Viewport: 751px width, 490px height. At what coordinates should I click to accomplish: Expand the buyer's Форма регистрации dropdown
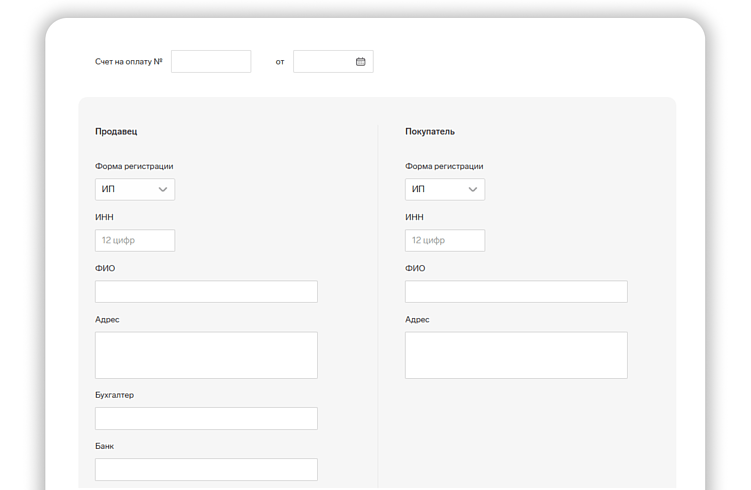[445, 189]
